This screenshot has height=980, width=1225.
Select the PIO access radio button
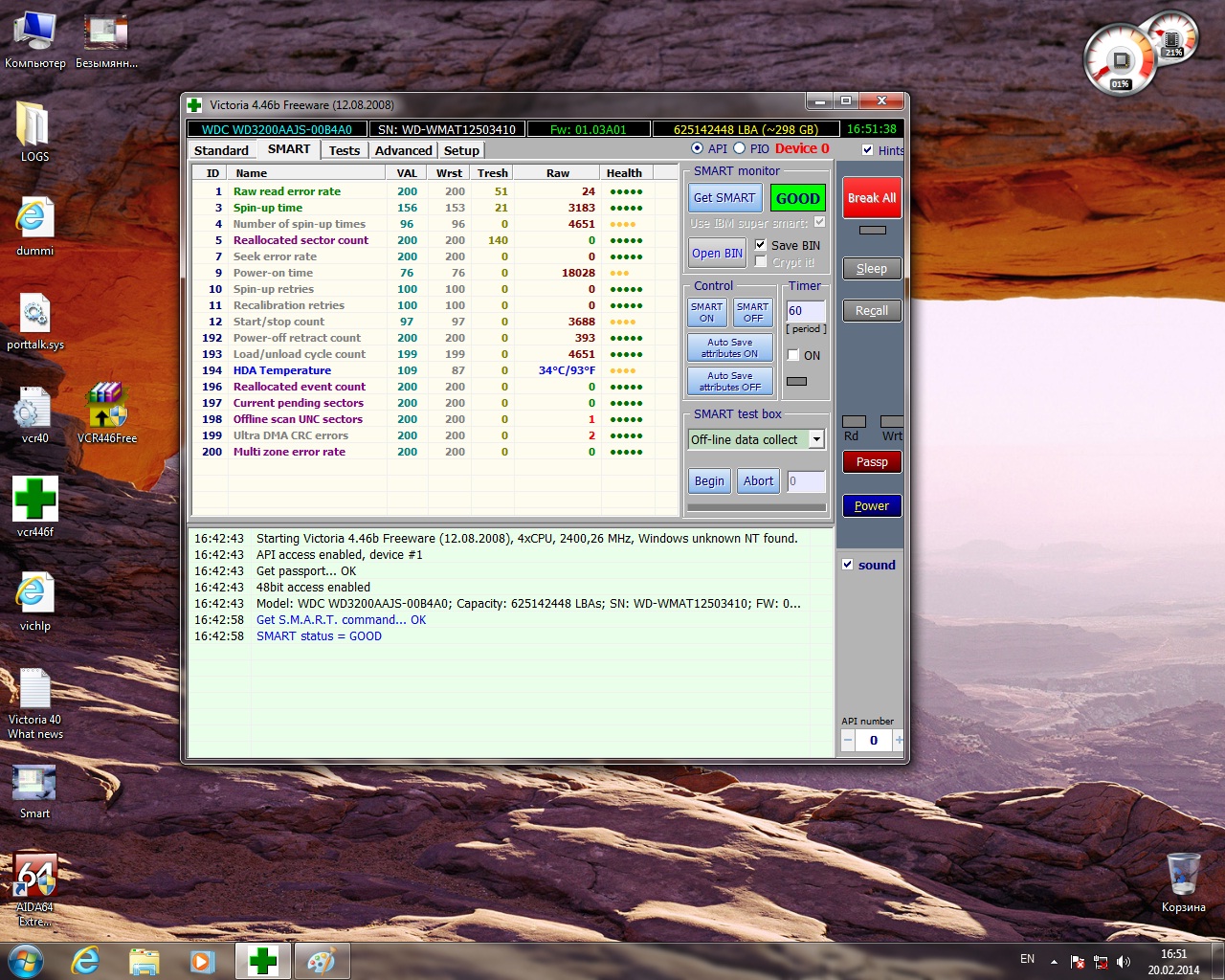click(739, 148)
